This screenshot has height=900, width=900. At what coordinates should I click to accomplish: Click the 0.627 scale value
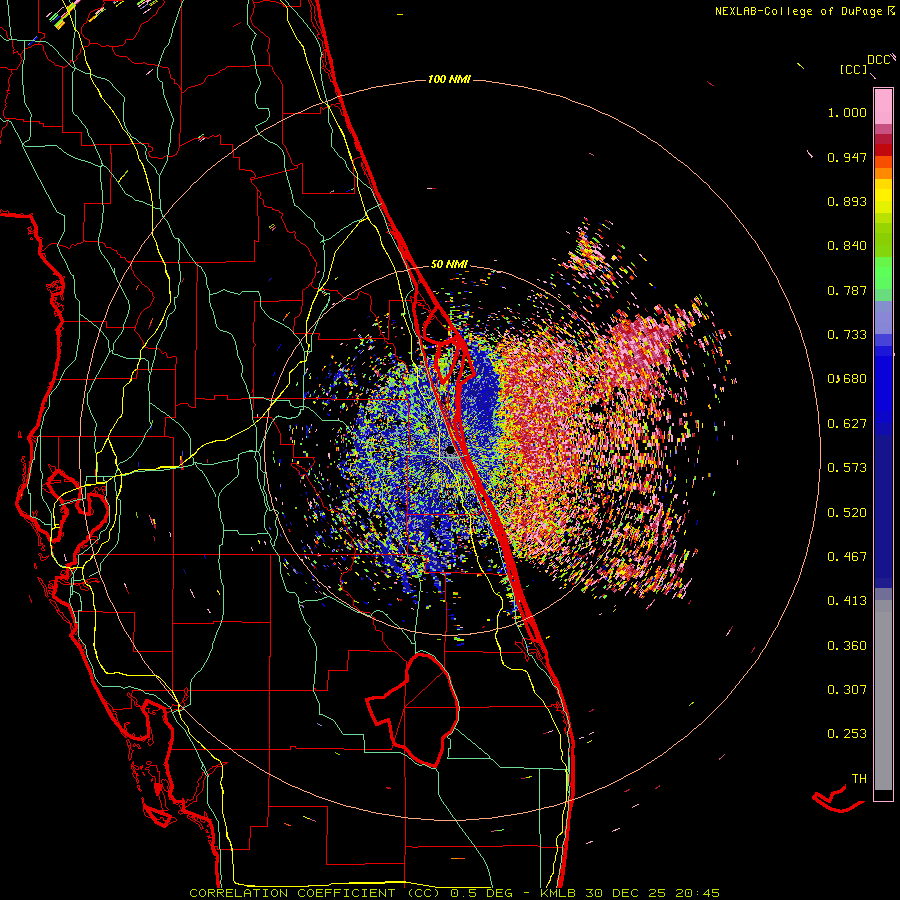tap(847, 424)
